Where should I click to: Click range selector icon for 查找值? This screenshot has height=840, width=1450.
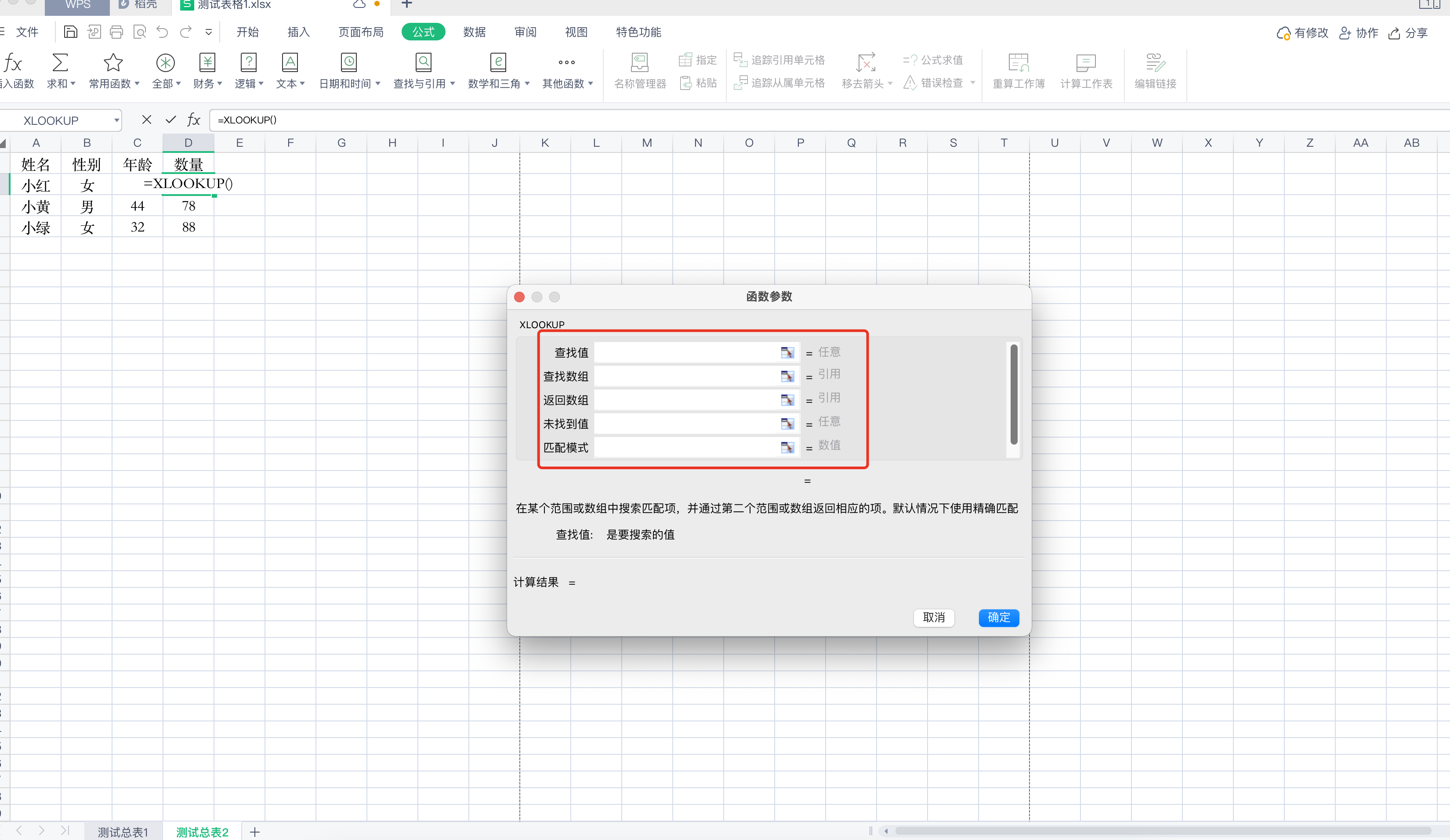point(787,353)
